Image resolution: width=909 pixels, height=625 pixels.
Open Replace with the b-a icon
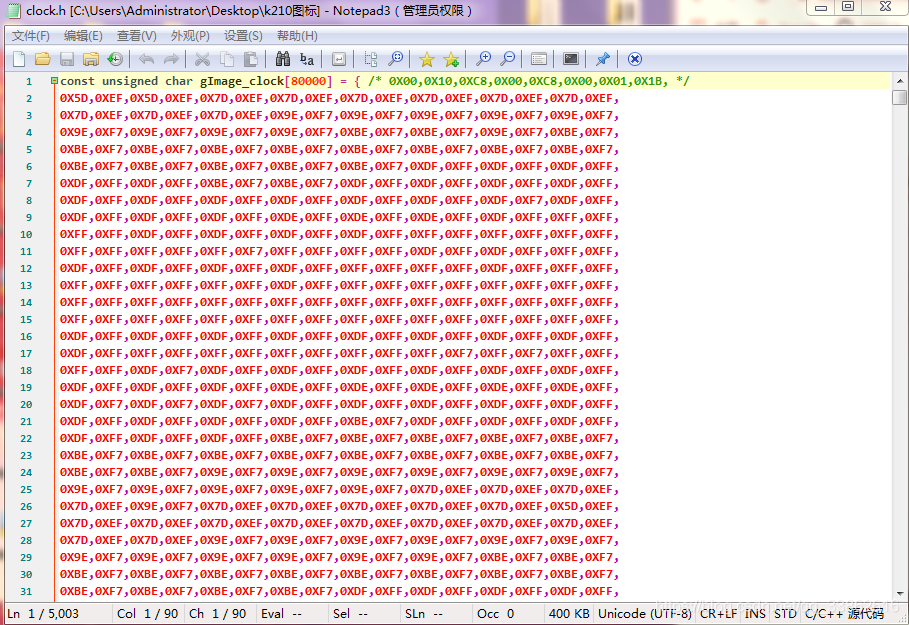pos(307,59)
